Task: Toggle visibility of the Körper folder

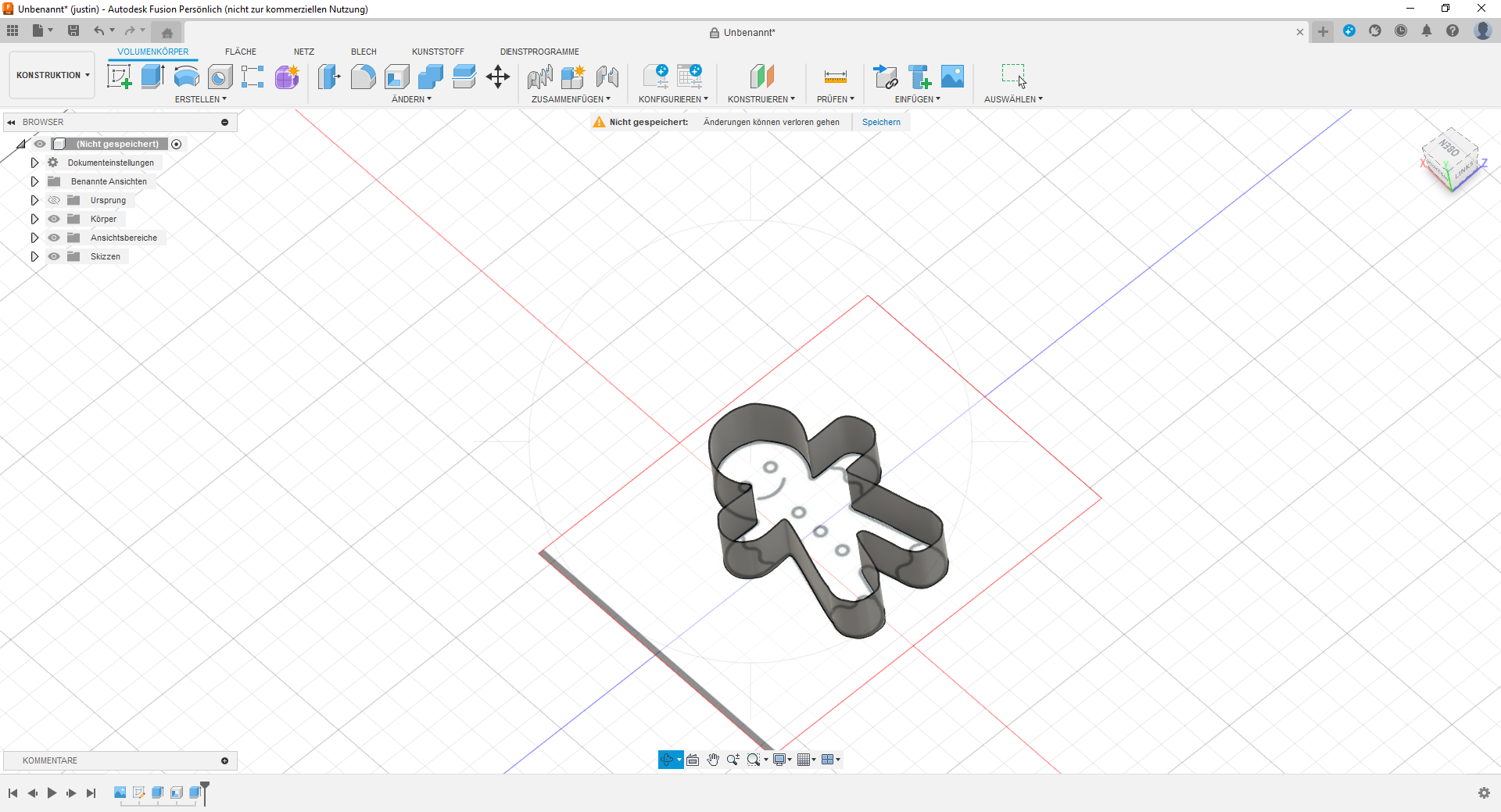Action: (54, 219)
